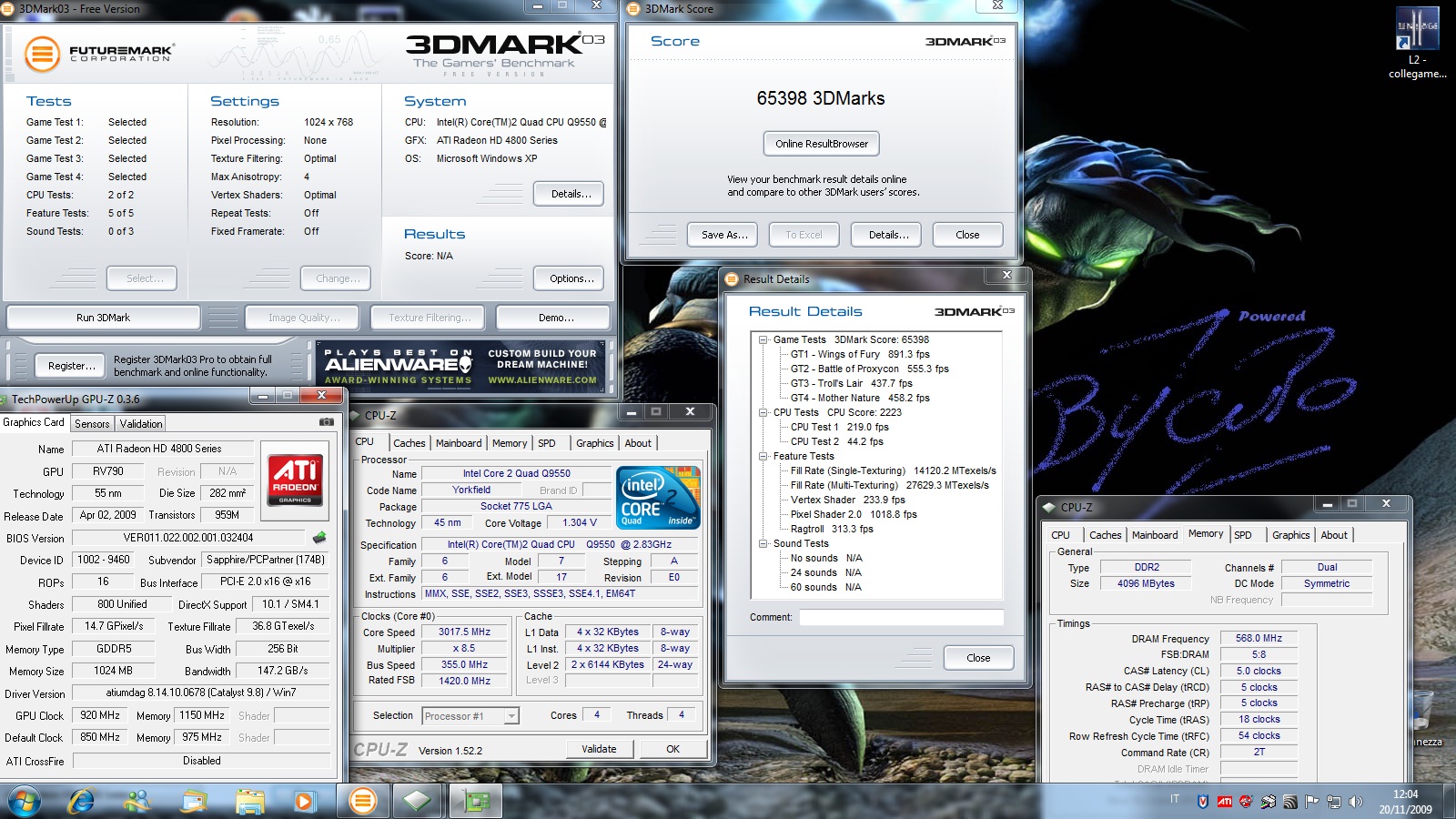Click the BIOS save chip icon in GPU-Z
Viewport: 1456px width, 819px height.
pyautogui.click(x=319, y=538)
